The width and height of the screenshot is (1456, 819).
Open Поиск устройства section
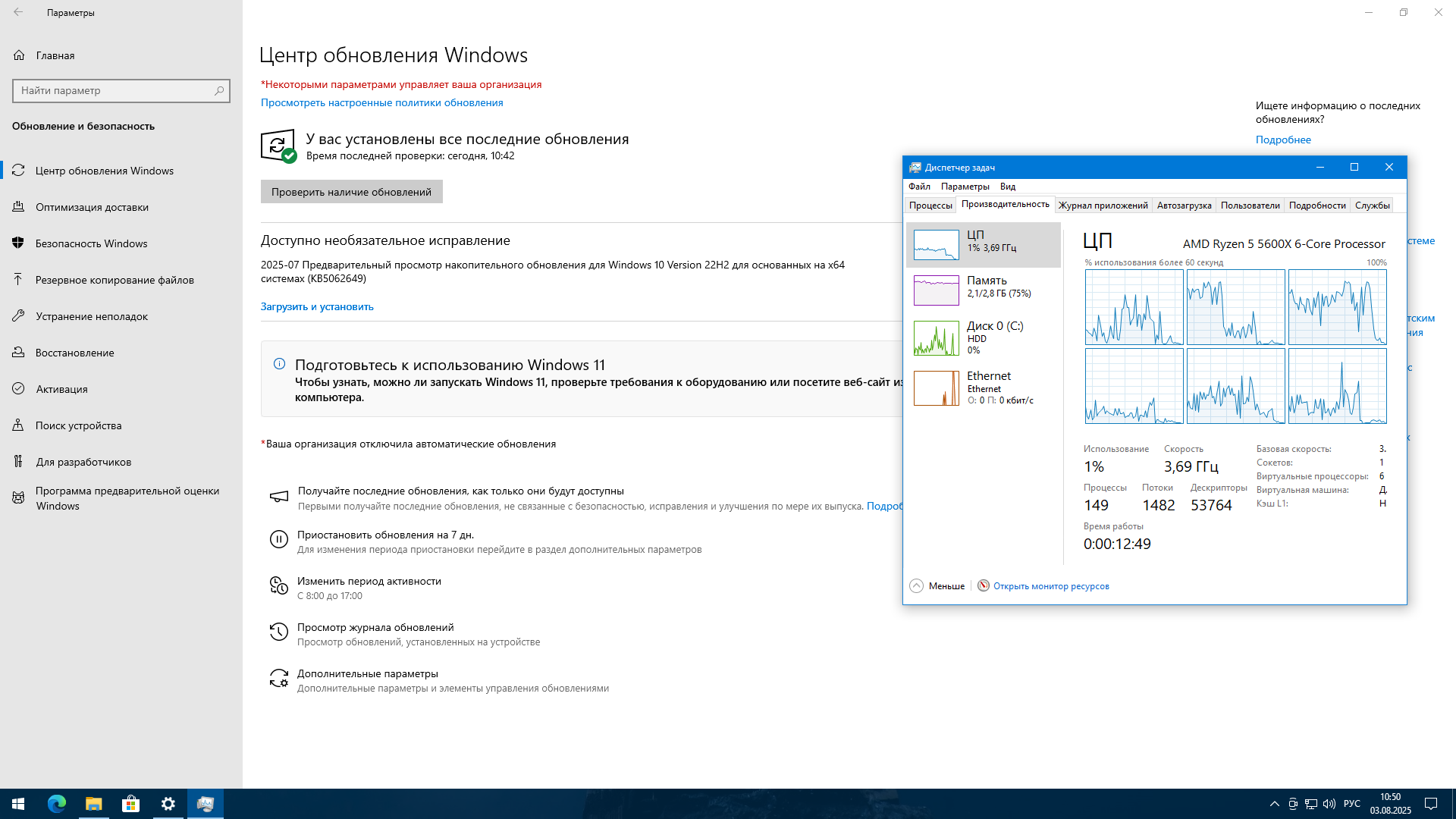tap(121, 425)
